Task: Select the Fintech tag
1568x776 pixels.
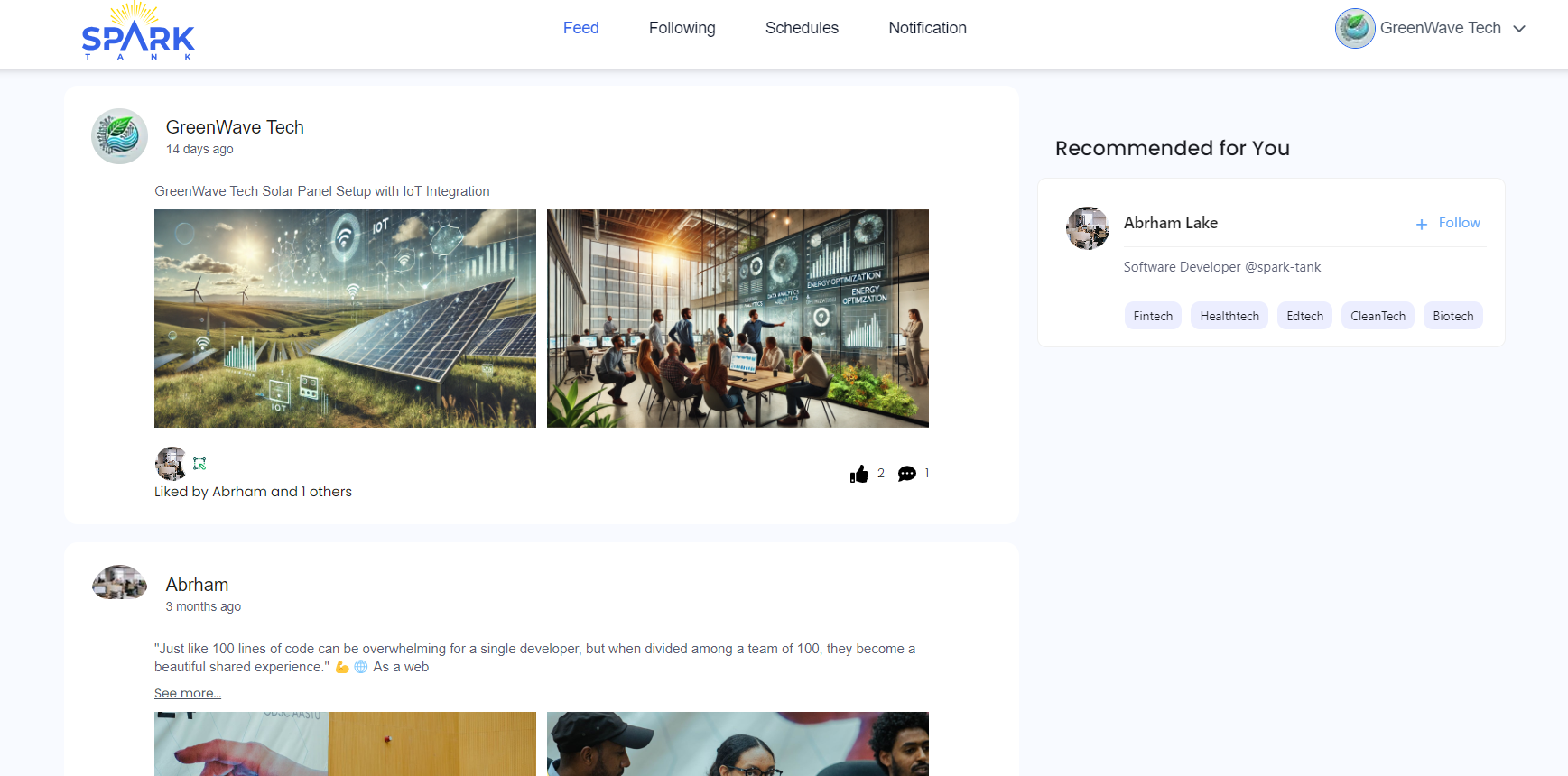Action: coord(1153,316)
